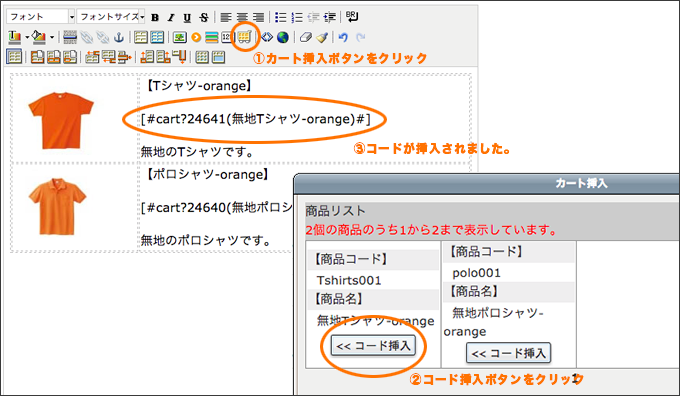Expand the text color arrow dropdown
The width and height of the screenshot is (680, 396).
pos(27,37)
